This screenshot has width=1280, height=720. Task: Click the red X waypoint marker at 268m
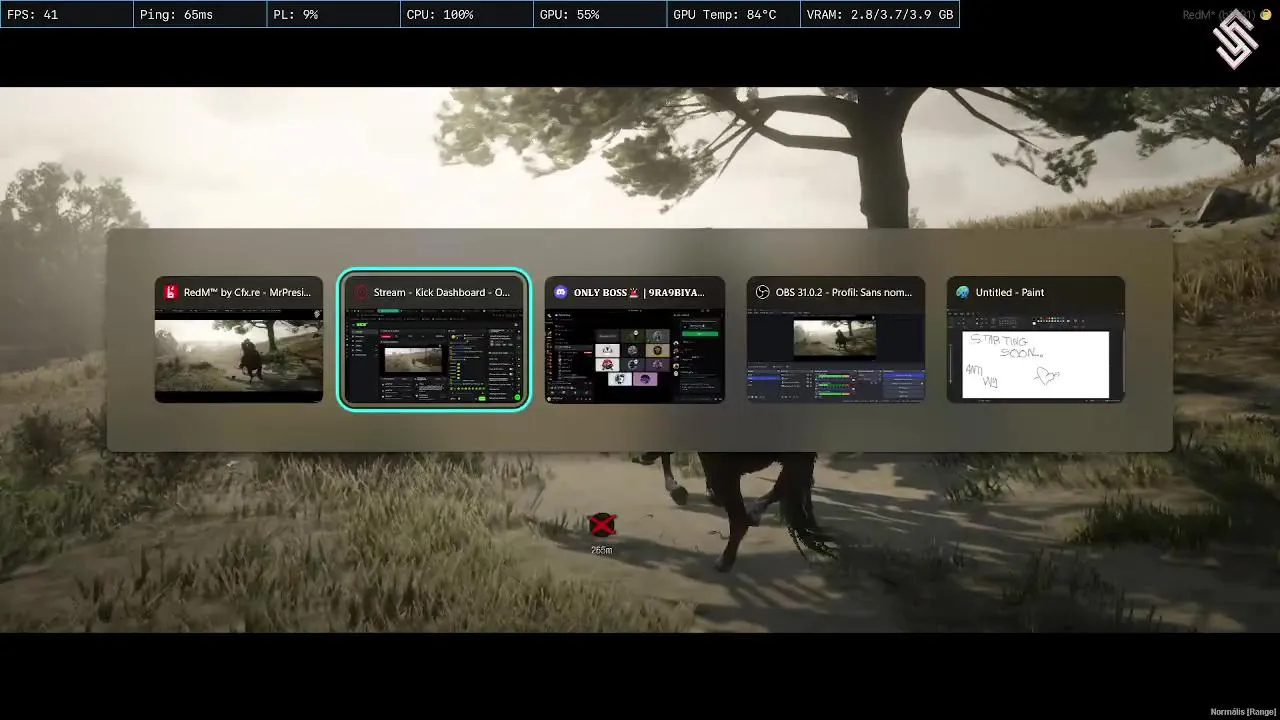[602, 525]
